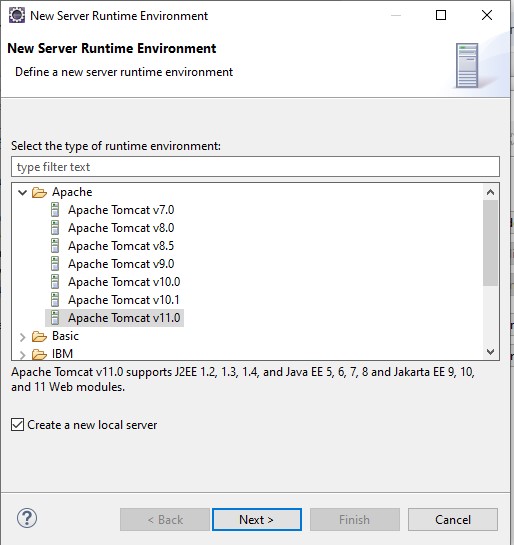Click the Apache Tomcat v7.0 server icon

(55, 210)
